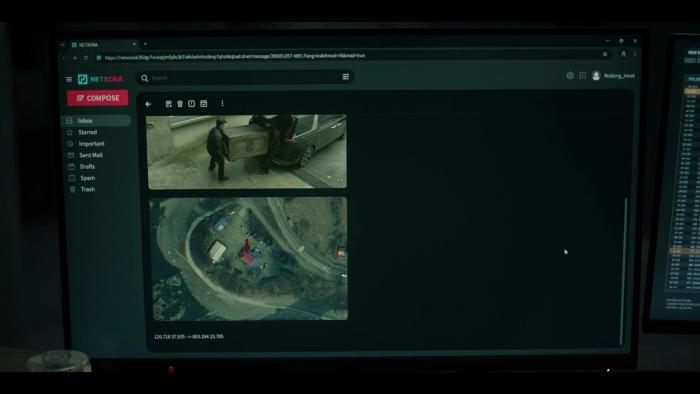The width and height of the screenshot is (700, 394).
Task: Open the Inbox folder
Action: 96,120
